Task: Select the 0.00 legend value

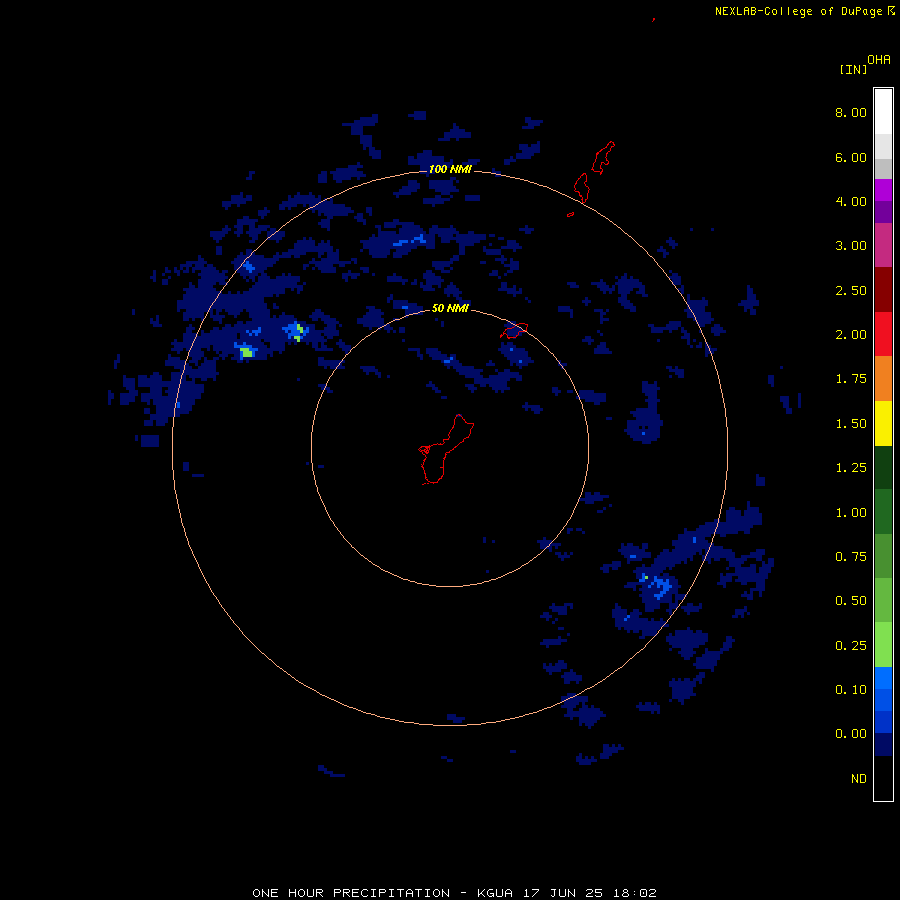Action: 851,734
